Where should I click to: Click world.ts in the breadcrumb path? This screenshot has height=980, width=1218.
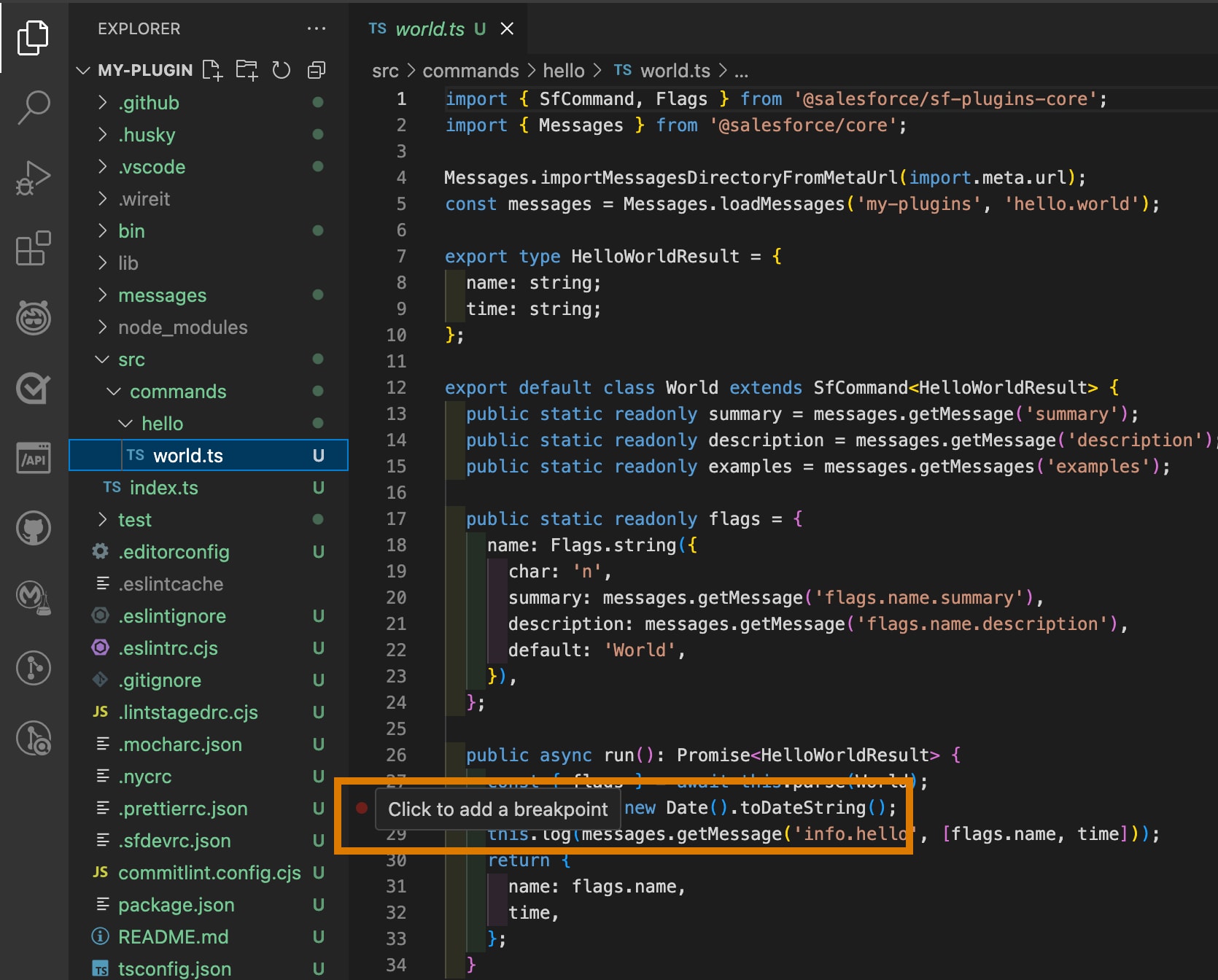click(662, 71)
